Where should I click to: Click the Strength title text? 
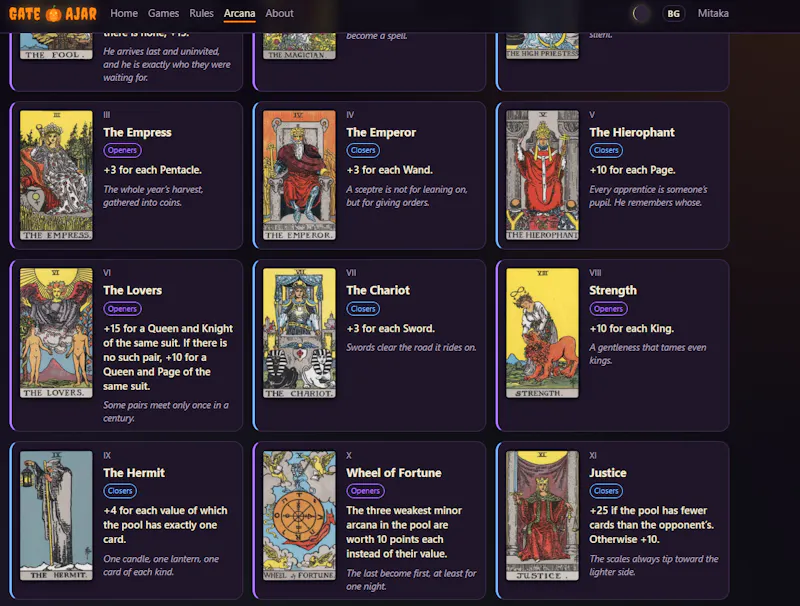613,291
